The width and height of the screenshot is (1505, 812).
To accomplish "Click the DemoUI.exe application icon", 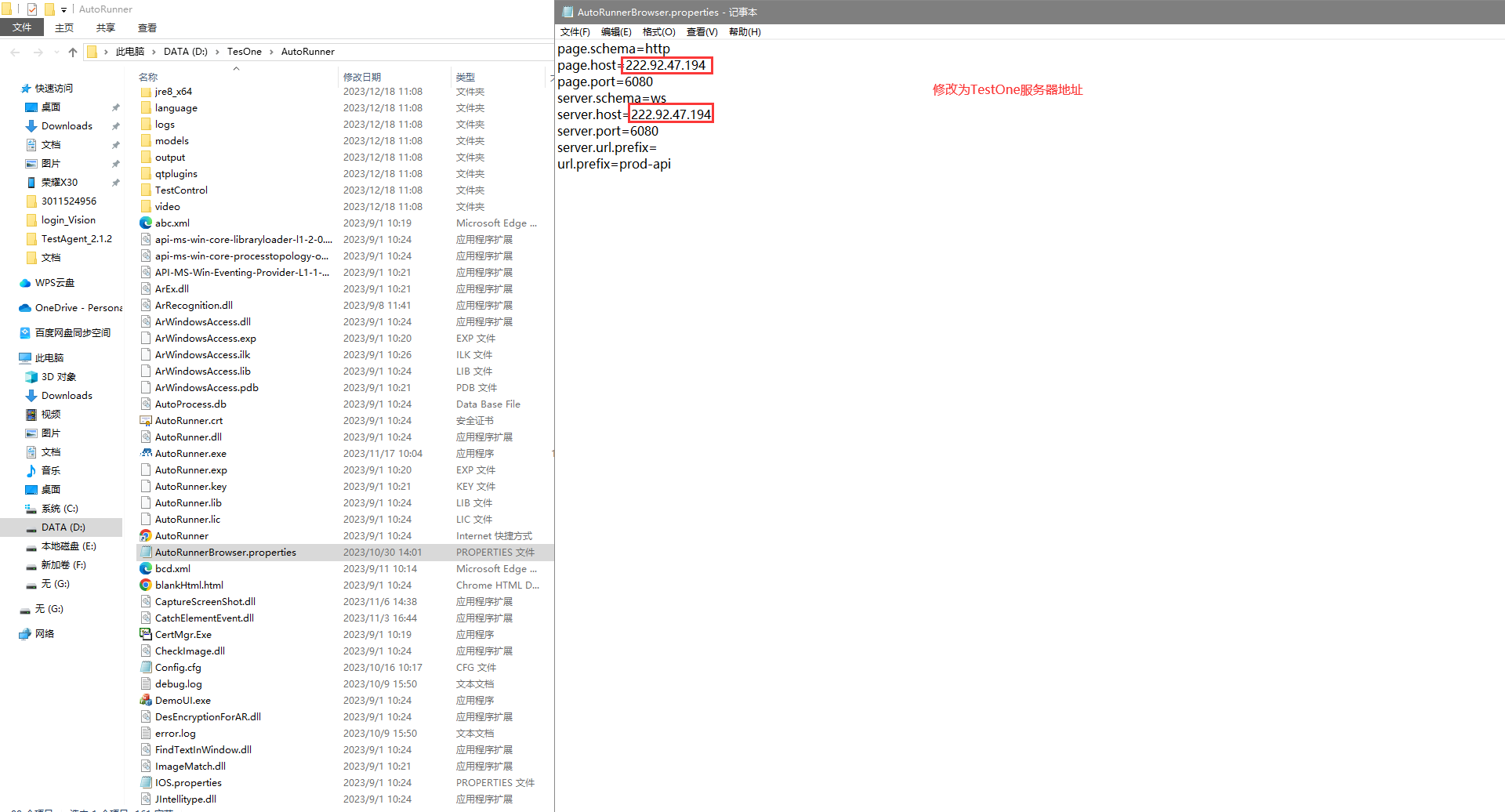I will point(146,700).
